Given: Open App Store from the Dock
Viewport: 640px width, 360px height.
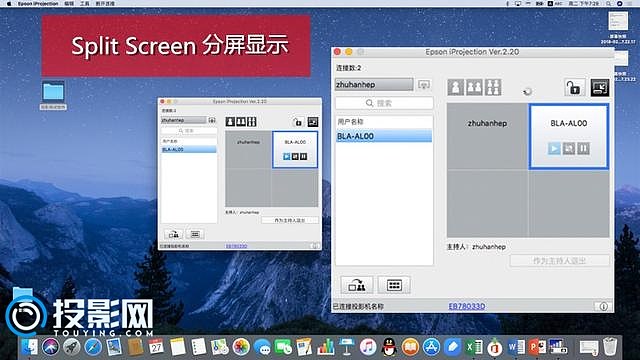Looking at the screenshot, I should tap(431, 347).
